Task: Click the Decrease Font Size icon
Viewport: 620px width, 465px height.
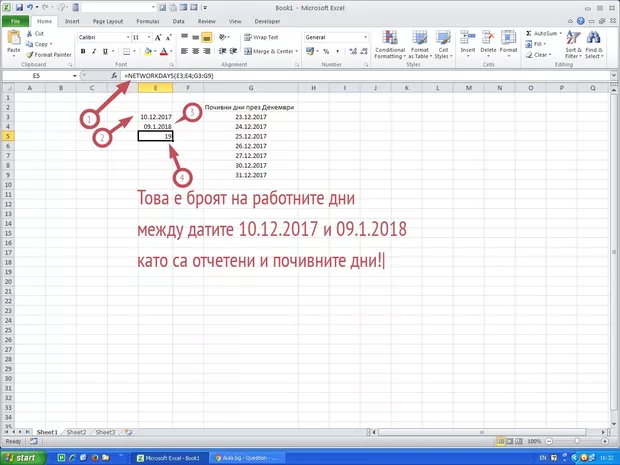Action: 169,38
